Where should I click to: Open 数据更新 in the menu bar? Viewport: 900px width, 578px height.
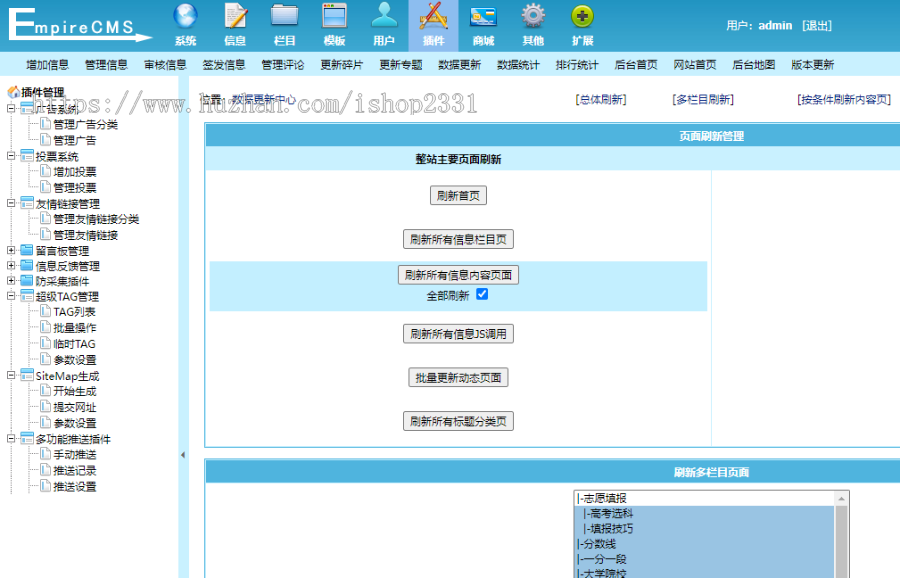click(x=460, y=65)
